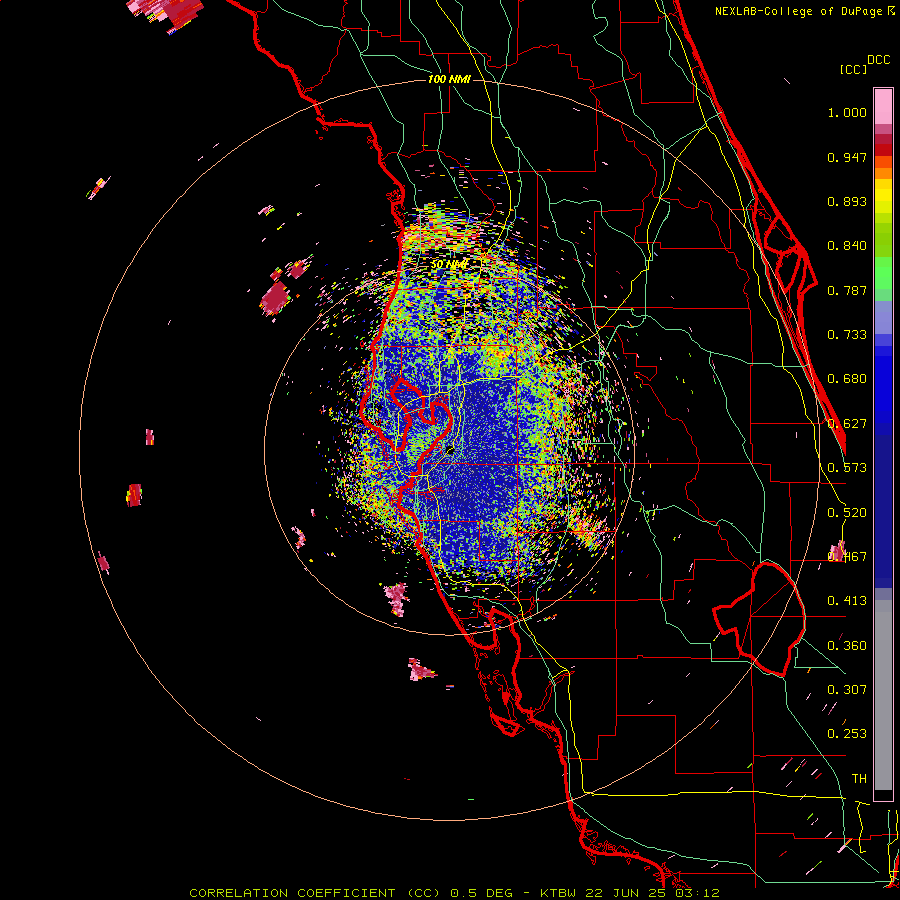The image size is (900, 900).
Task: Click the 0.787 color scale value
Action: tap(847, 290)
